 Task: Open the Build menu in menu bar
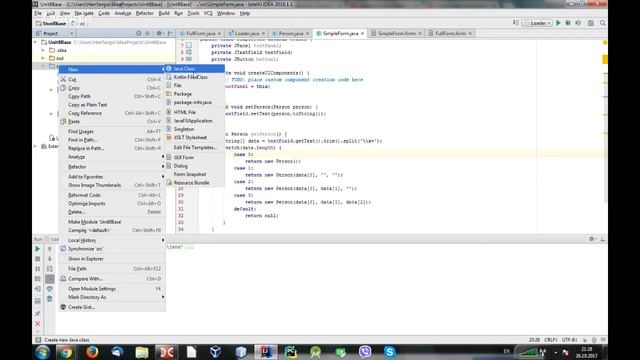164,13
